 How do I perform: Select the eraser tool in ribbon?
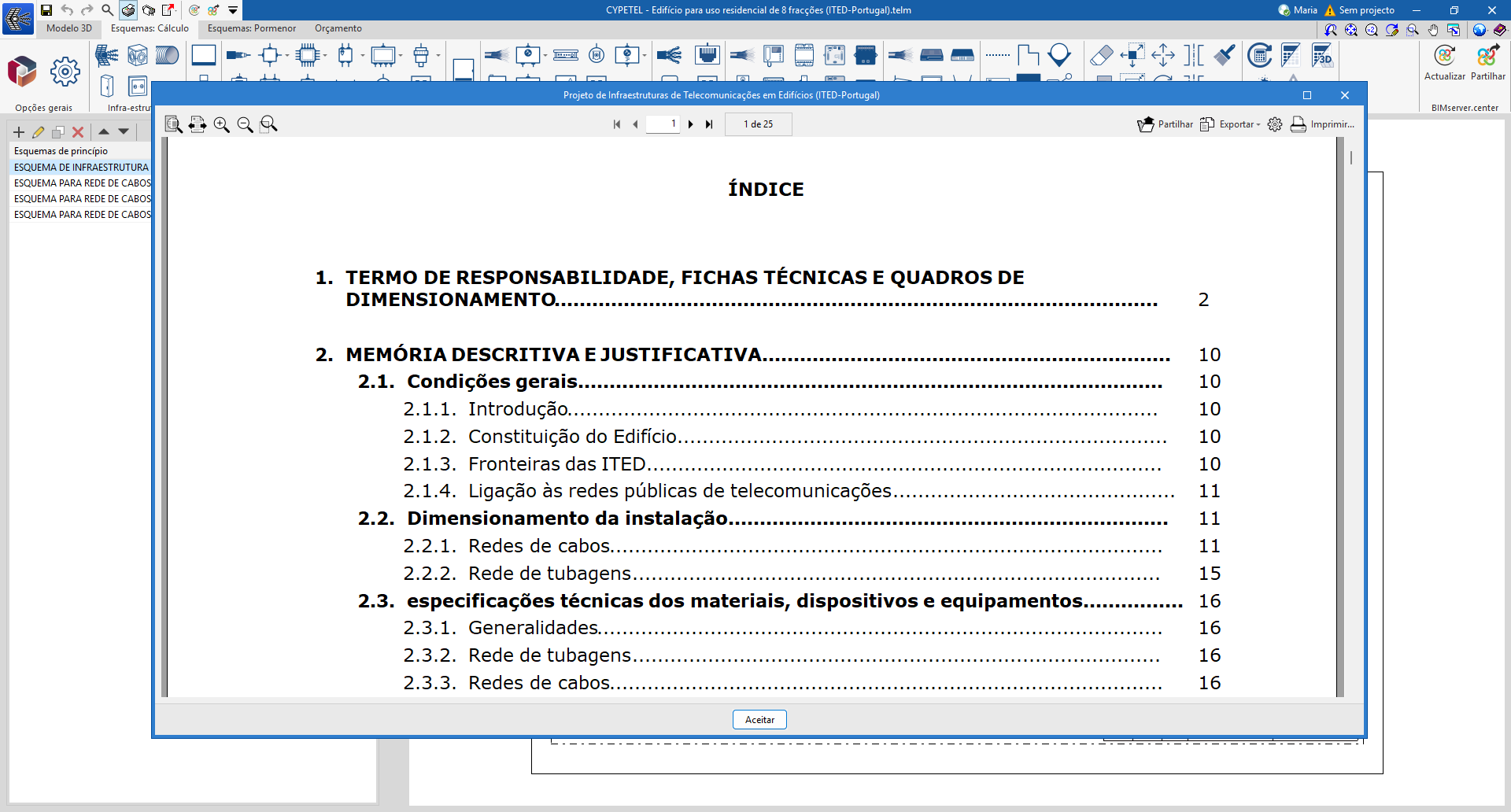(x=1101, y=55)
